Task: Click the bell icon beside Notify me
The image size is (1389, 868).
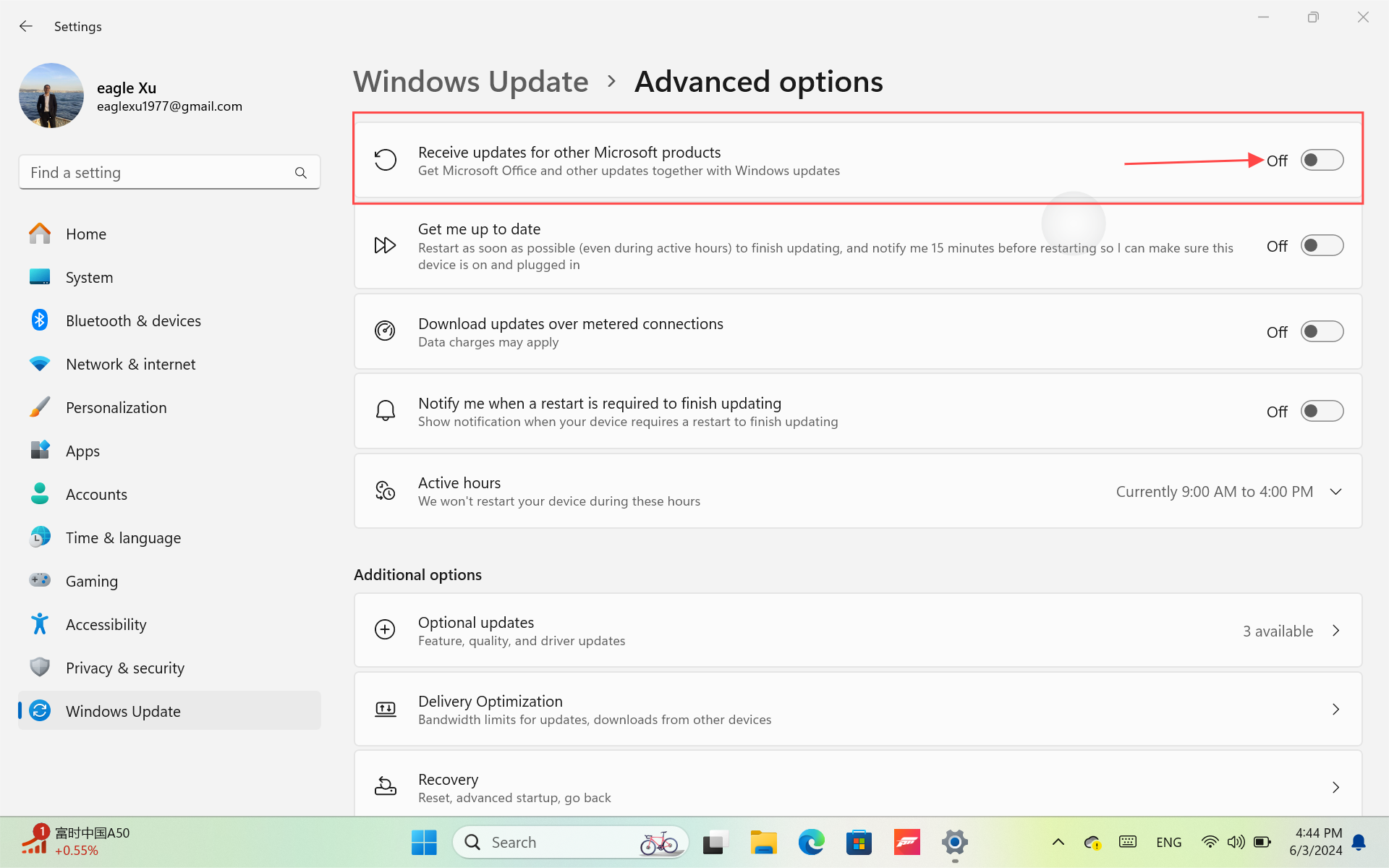Action: 385,411
